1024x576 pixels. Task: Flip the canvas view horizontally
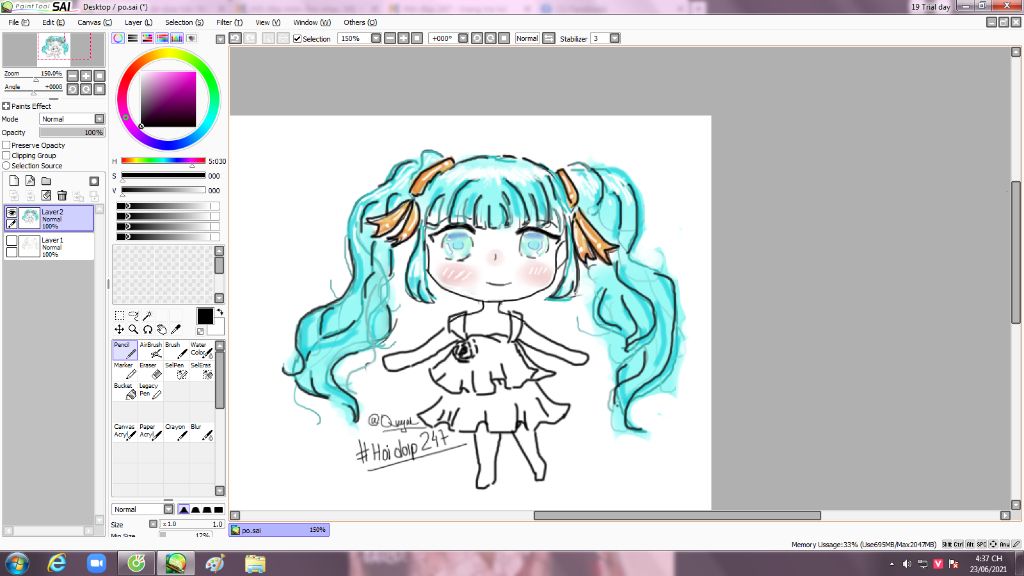coord(549,39)
